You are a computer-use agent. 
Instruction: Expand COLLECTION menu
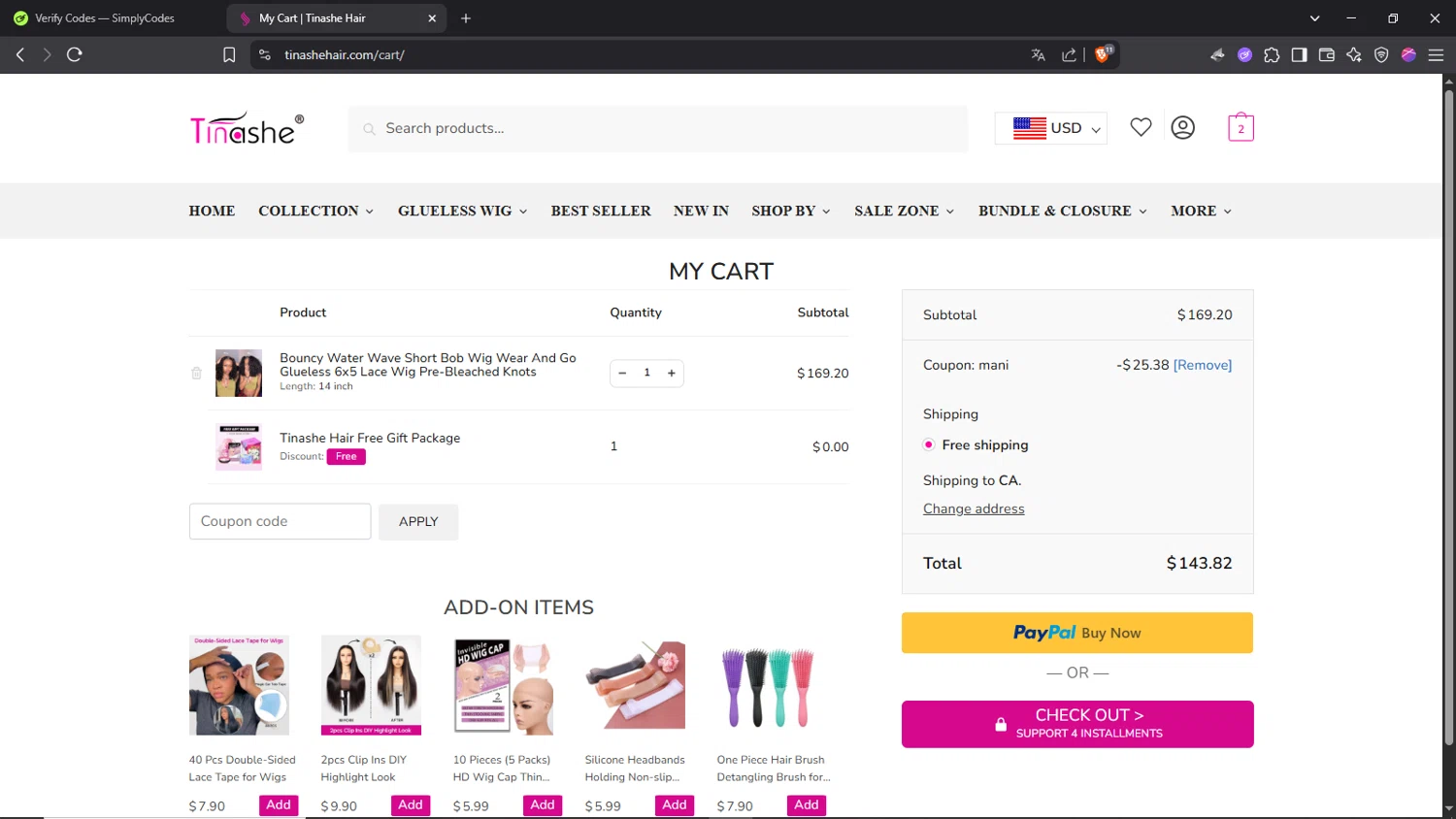(x=316, y=211)
